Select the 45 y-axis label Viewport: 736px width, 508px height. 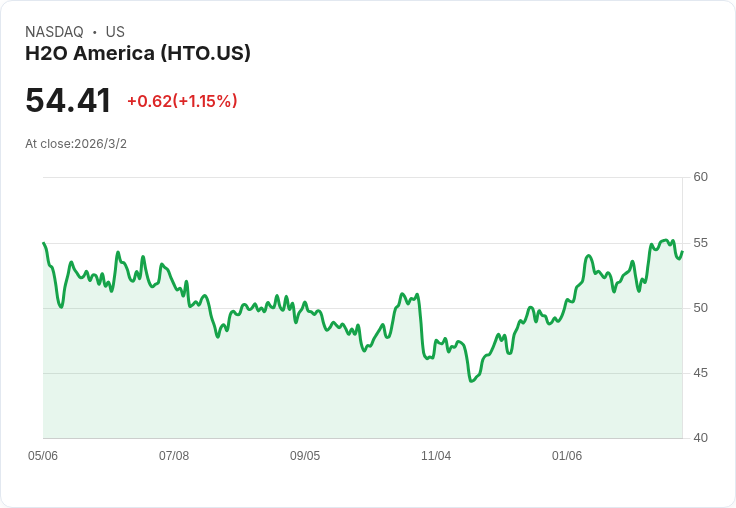click(x=701, y=373)
